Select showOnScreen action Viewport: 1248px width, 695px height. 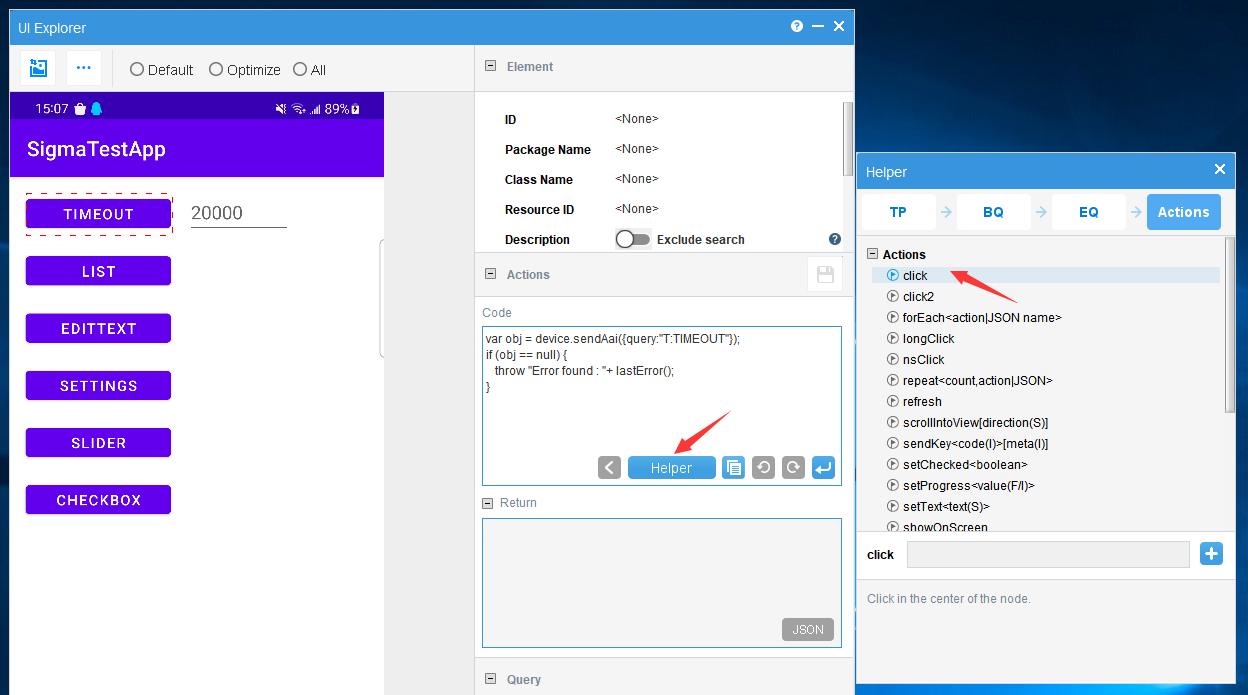point(945,526)
